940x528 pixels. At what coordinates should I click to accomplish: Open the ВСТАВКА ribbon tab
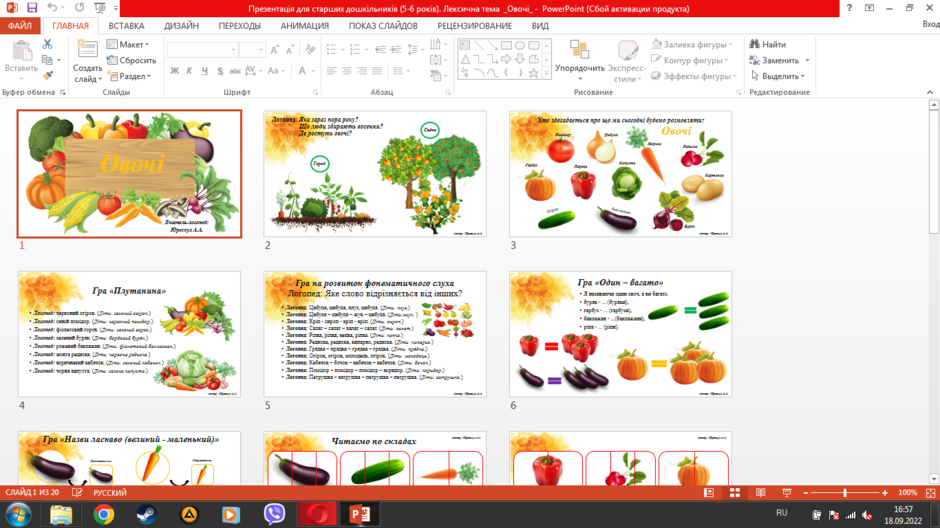pyautogui.click(x=126, y=26)
